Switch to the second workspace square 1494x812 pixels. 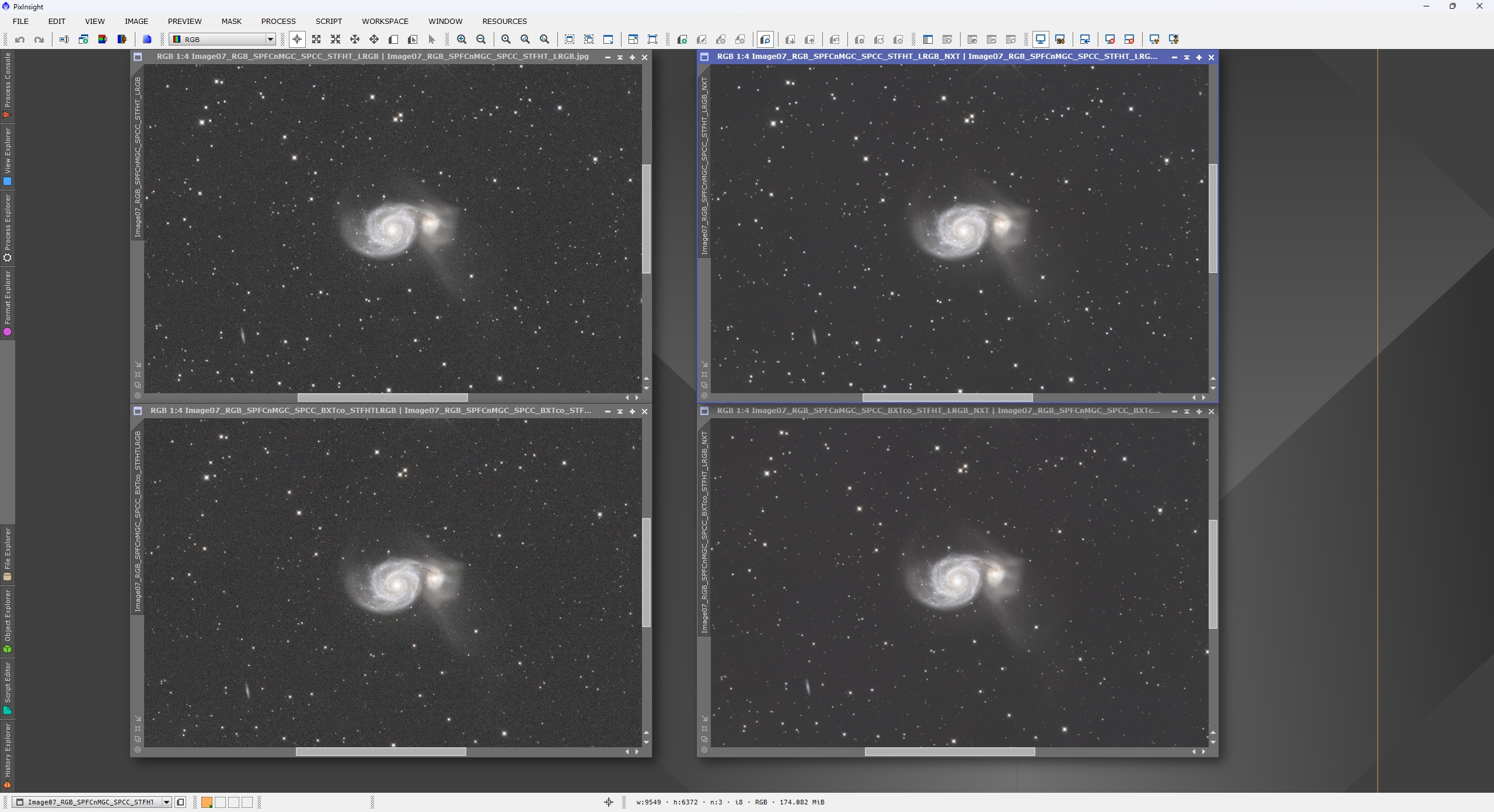220,802
